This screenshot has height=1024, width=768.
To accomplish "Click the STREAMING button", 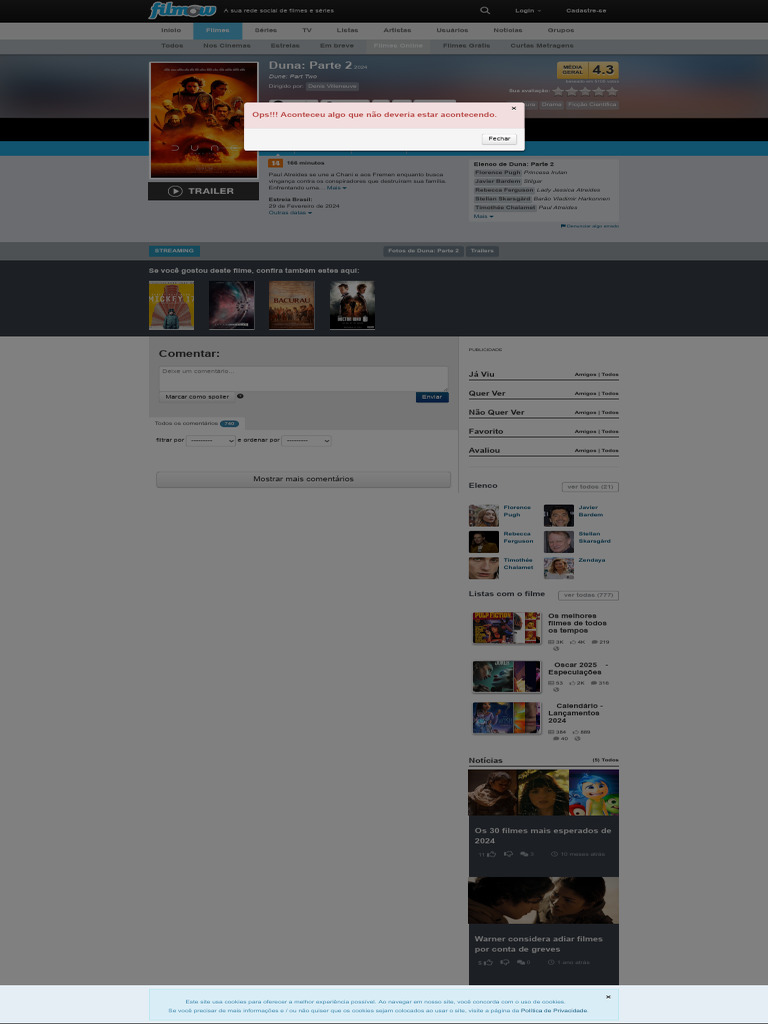I will (174, 251).
